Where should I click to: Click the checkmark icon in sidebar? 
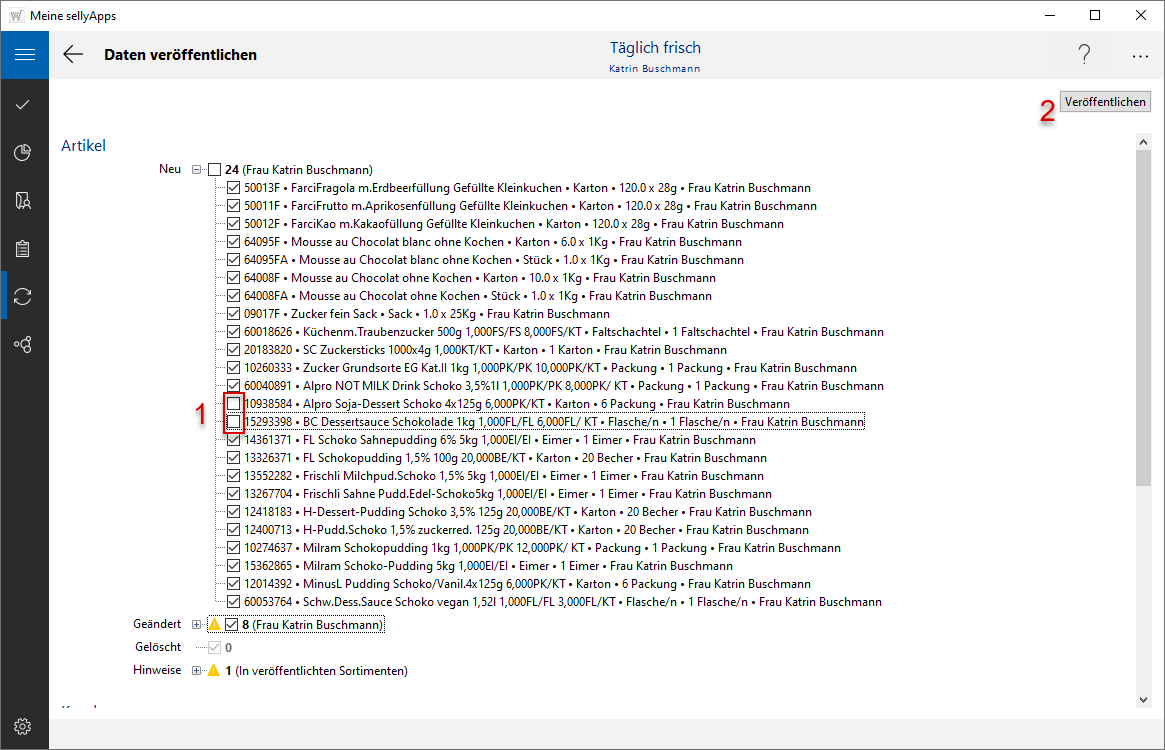[x=24, y=104]
